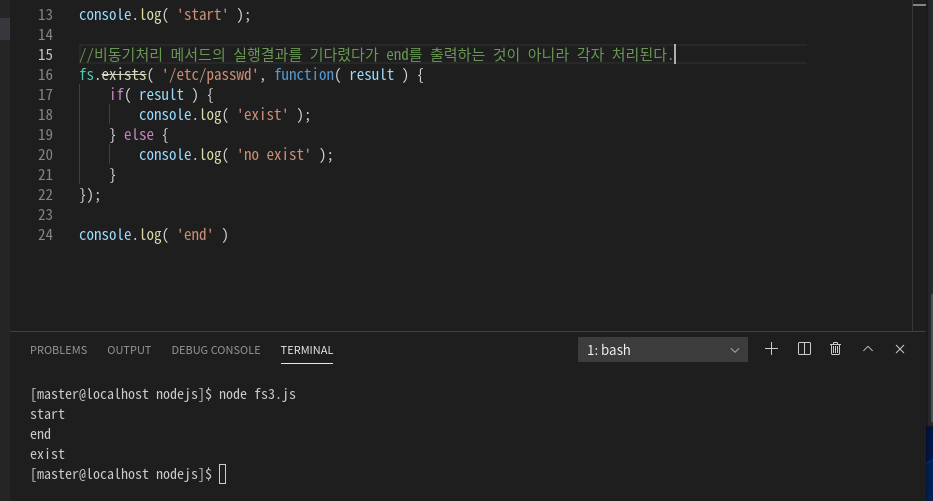The height and width of the screenshot is (501, 933).
Task: Click 'node fs3.js' command in terminal
Action: tap(257, 394)
